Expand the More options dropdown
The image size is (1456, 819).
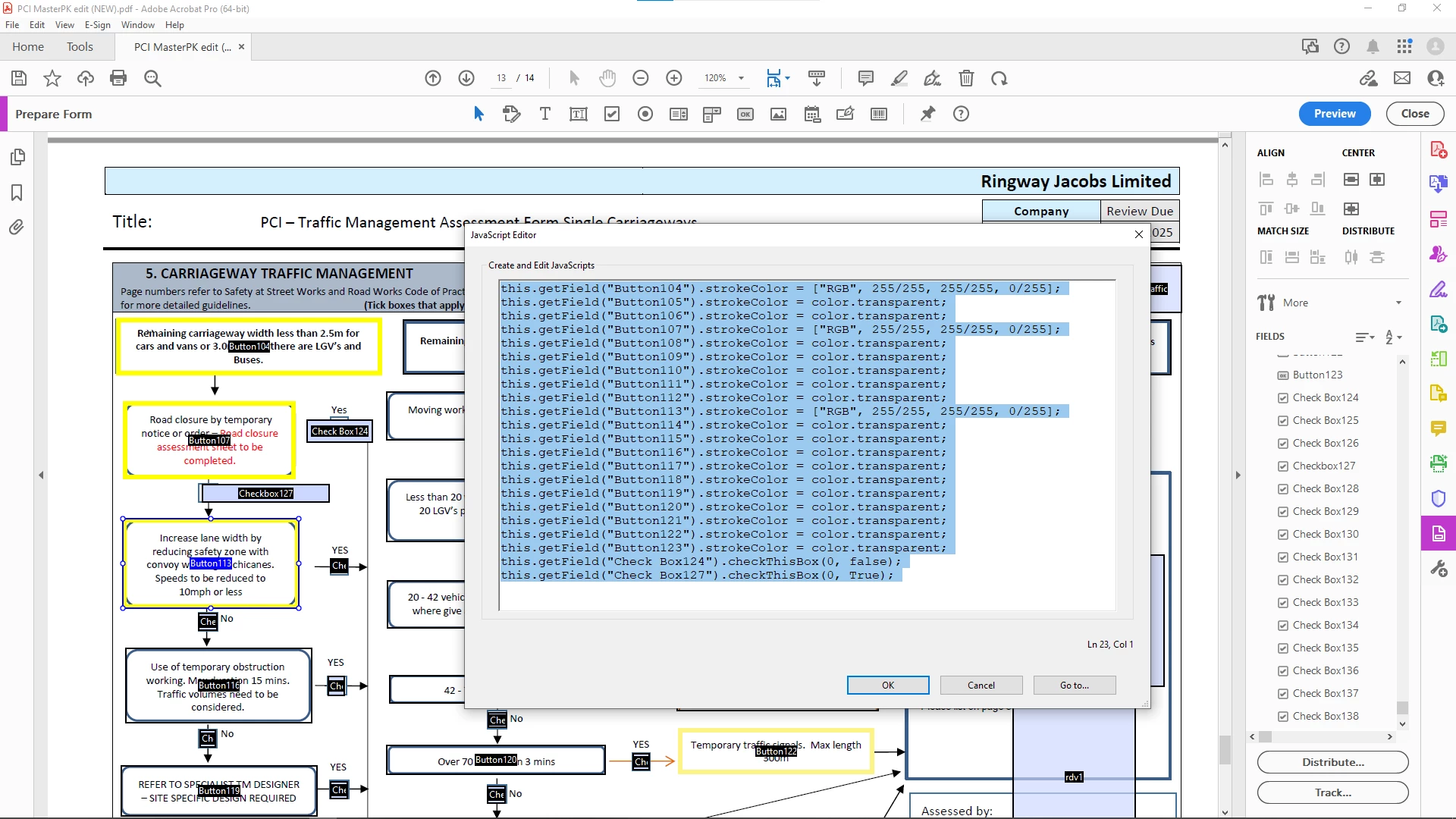[x=1398, y=303]
